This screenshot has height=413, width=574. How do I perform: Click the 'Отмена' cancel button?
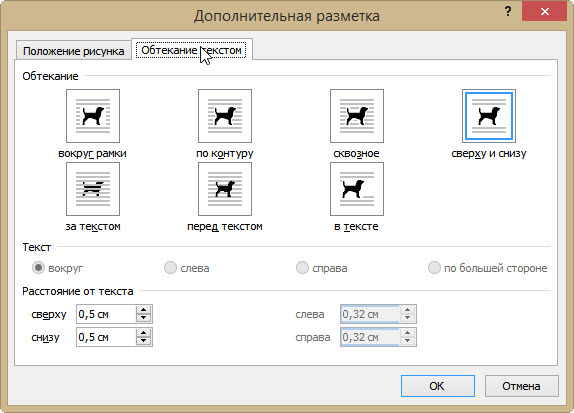coord(521,386)
